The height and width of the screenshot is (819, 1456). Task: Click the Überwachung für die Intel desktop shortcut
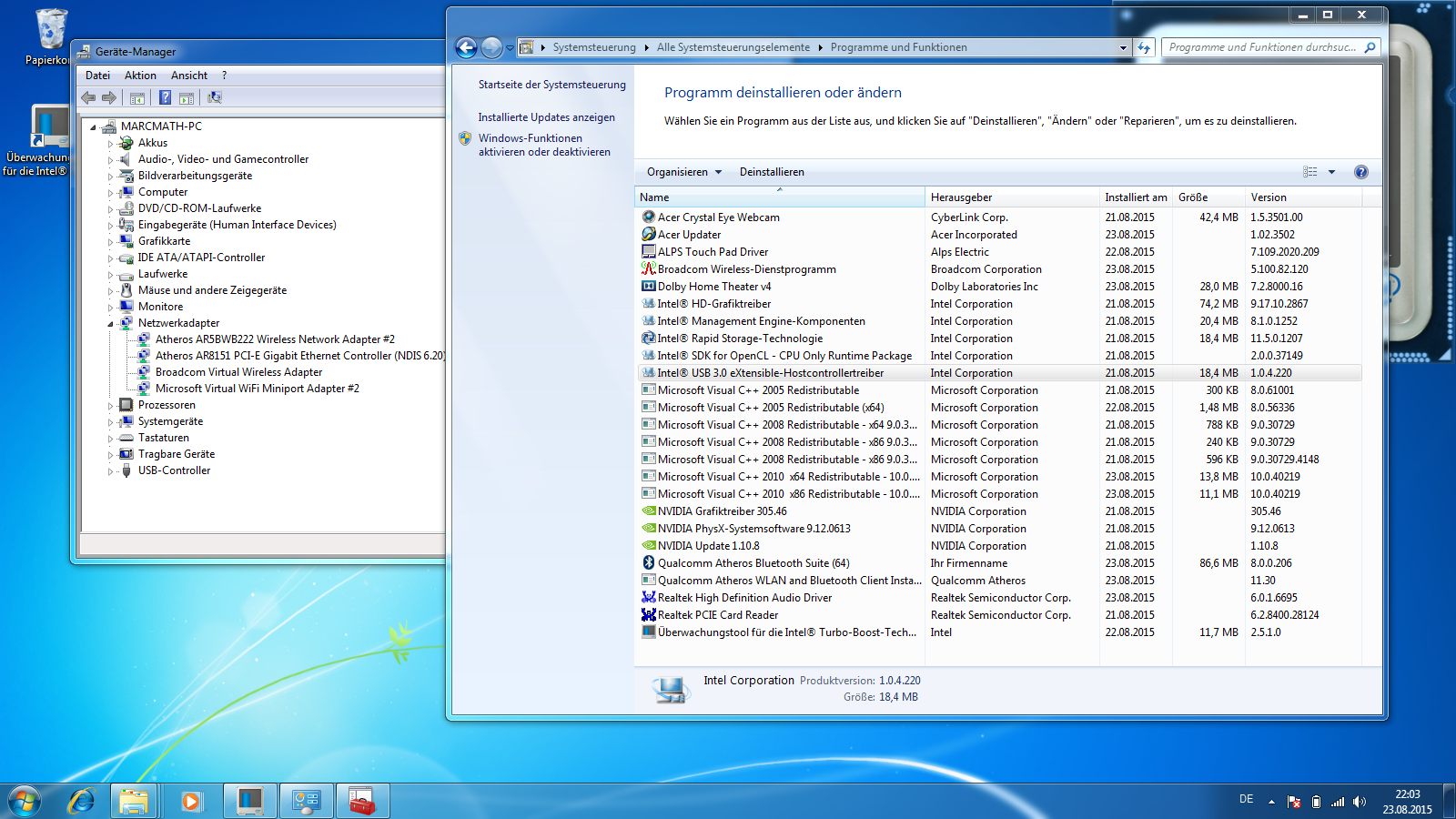click(36, 140)
